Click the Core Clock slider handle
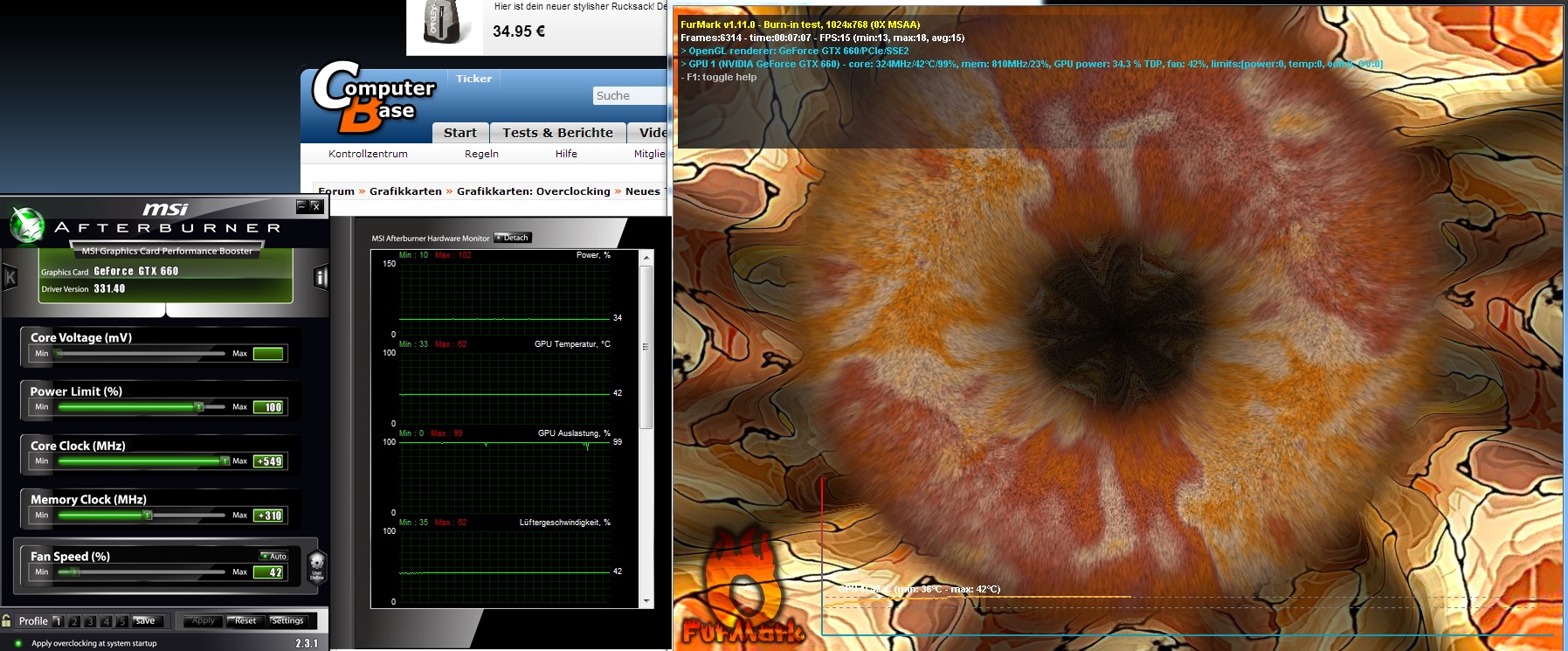 pos(224,461)
